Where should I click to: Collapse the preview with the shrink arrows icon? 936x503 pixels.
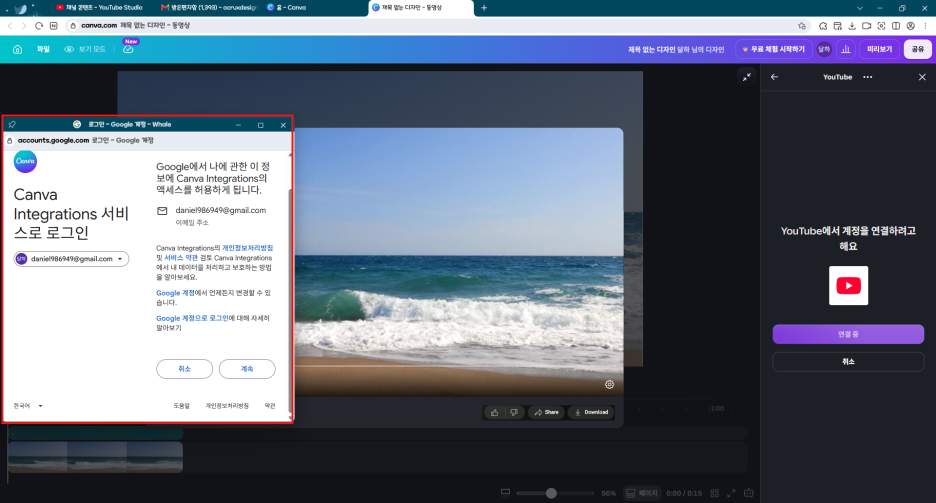[x=747, y=78]
